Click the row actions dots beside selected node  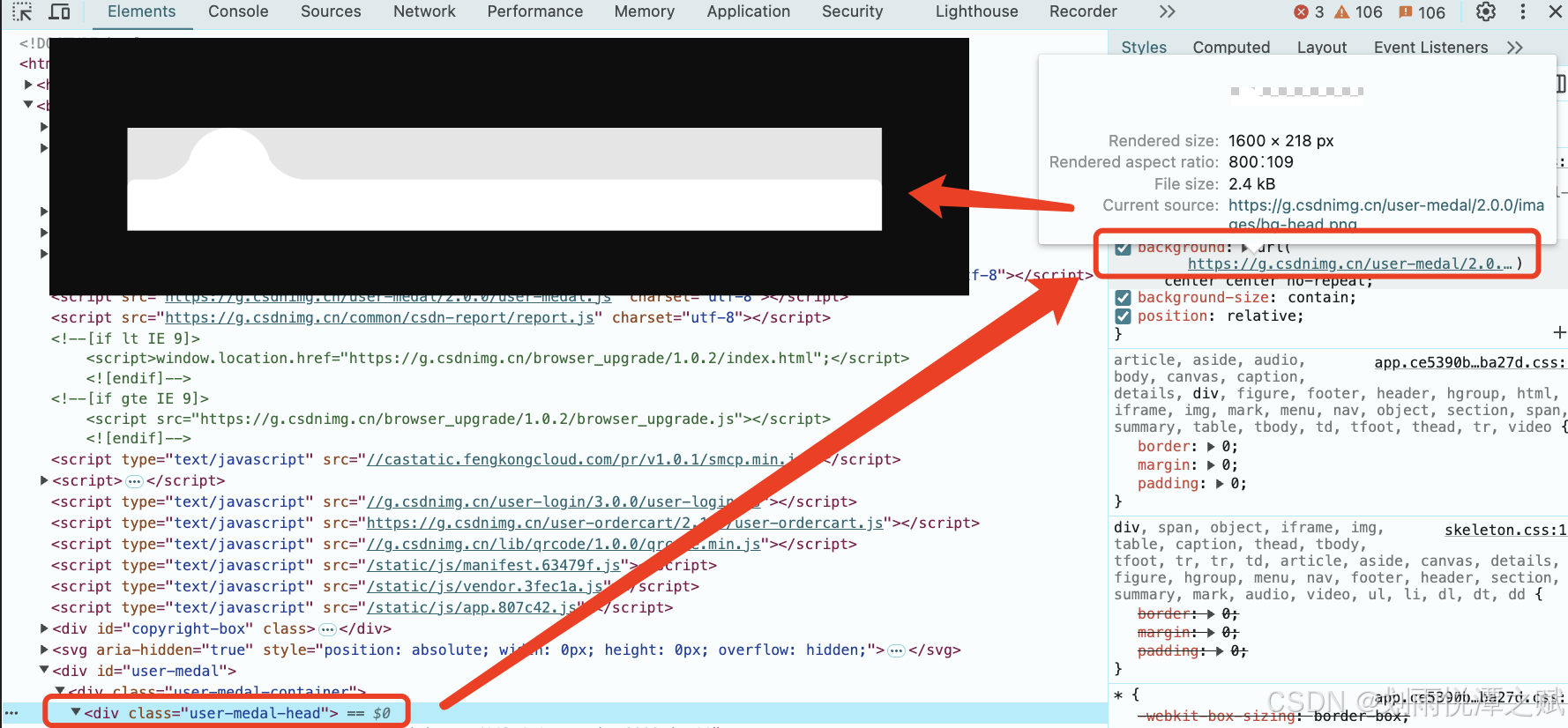click(11, 713)
